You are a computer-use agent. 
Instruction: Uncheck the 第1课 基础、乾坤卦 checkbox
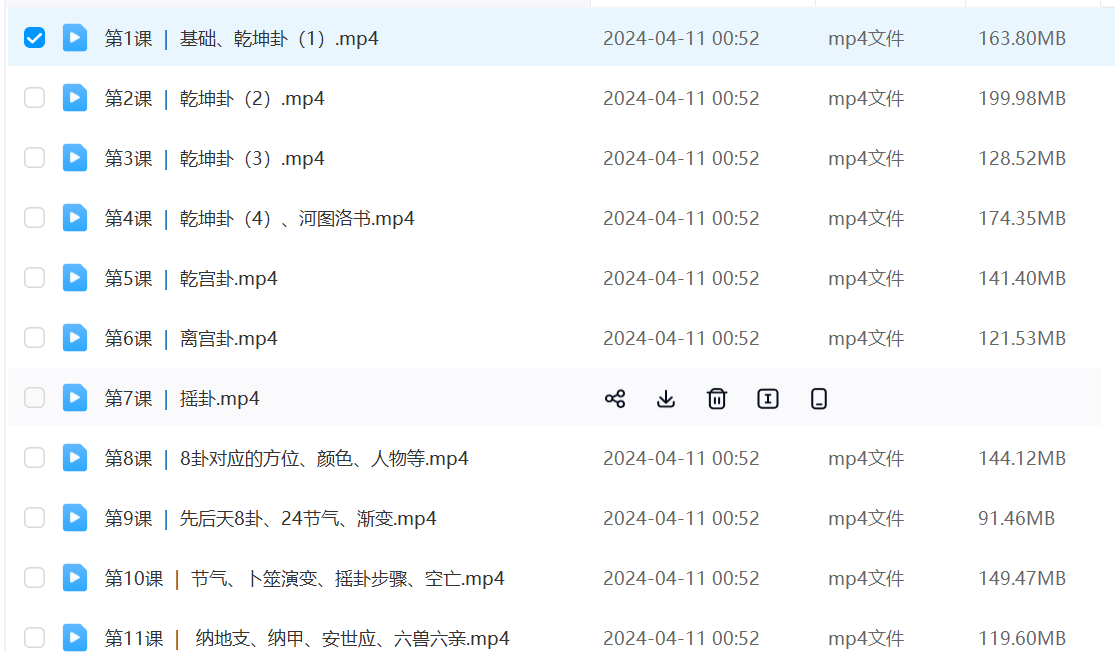pos(35,38)
